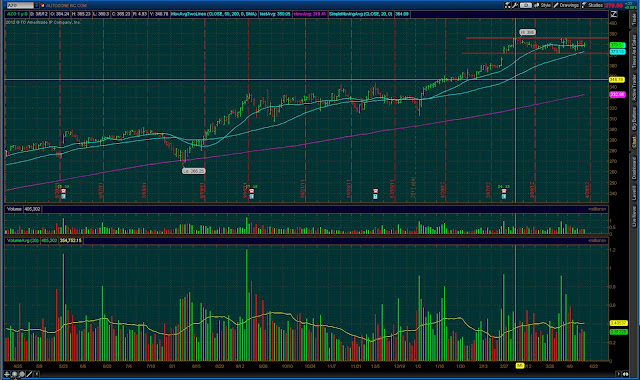Image resolution: width=640 pixels, height=380 pixels.
Task: Click the magenta slowAvg value label
Action: pyautogui.click(x=310, y=14)
